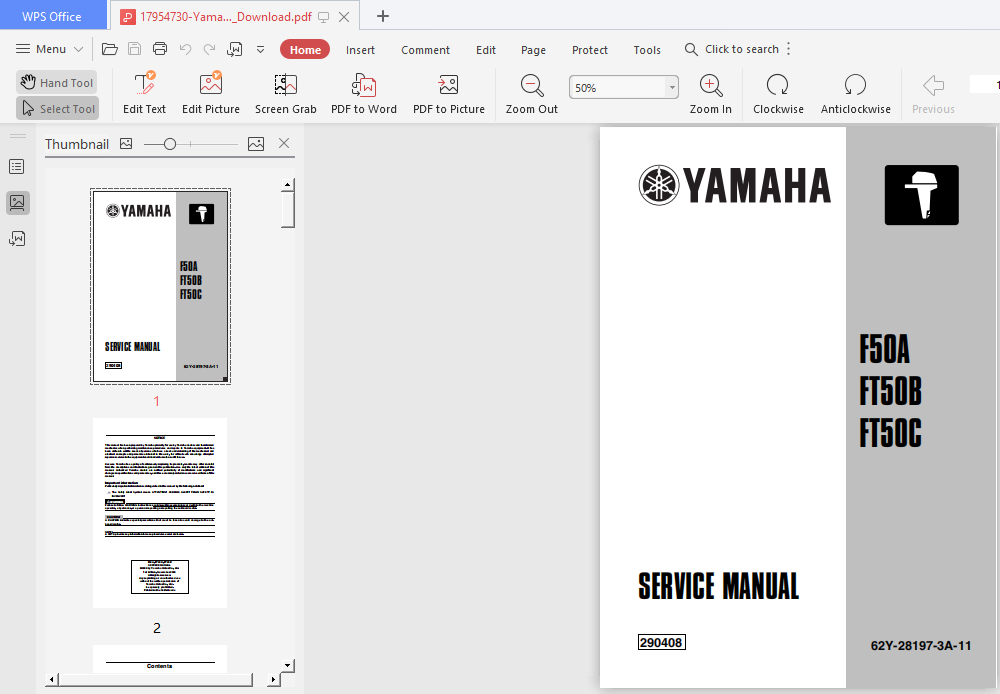Click the Open file folder icon

pos(110,49)
